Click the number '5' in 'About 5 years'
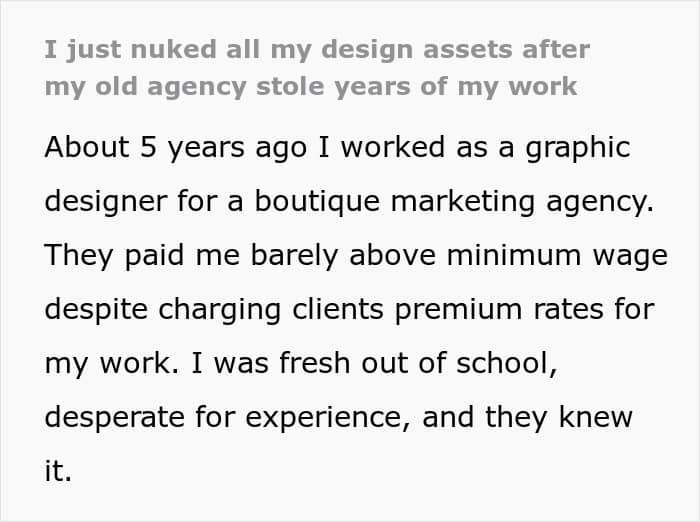Image resolution: width=700 pixels, height=522 pixels. tap(148, 148)
